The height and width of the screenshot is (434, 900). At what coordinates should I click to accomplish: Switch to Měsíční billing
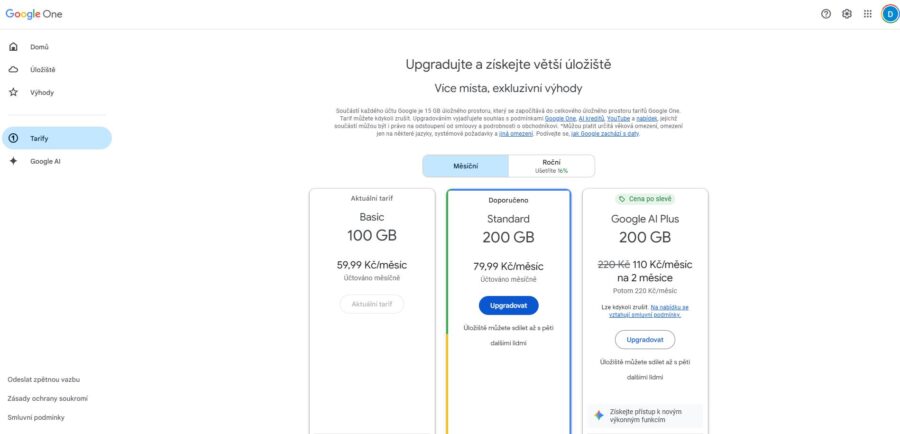pos(465,166)
